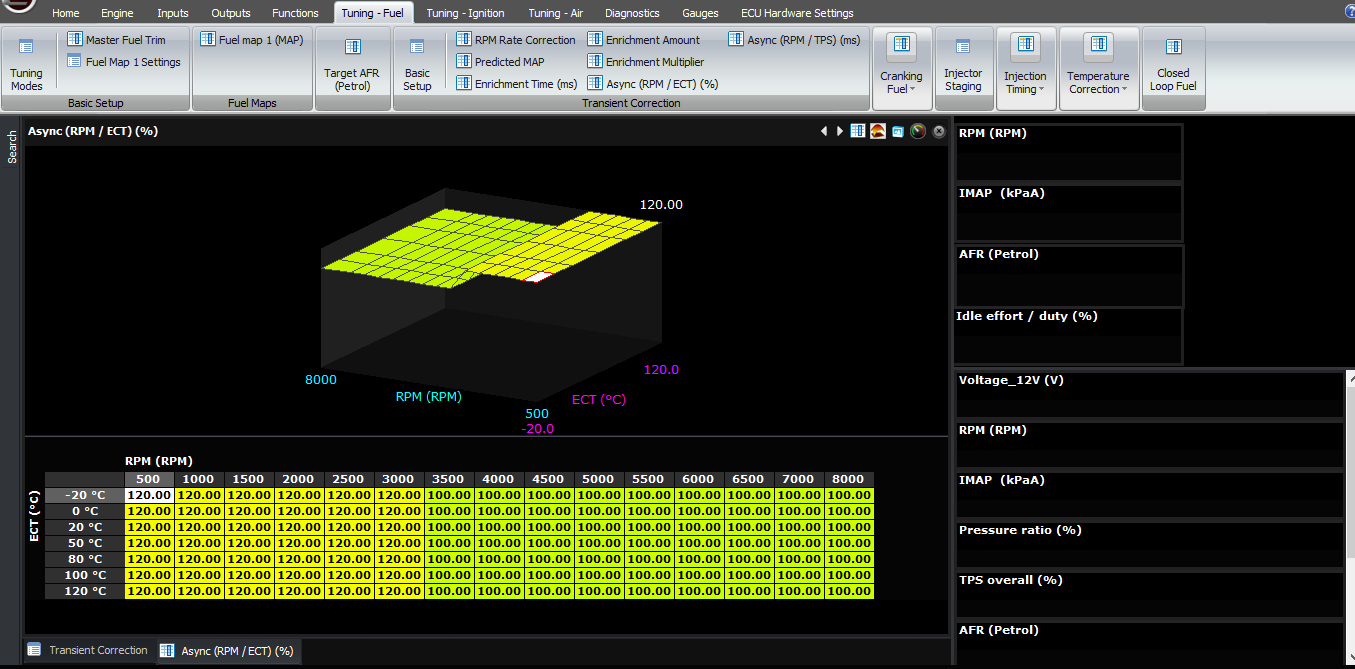
Task: Select cell at 120 °C and 8000 RPM
Action: (x=849, y=591)
